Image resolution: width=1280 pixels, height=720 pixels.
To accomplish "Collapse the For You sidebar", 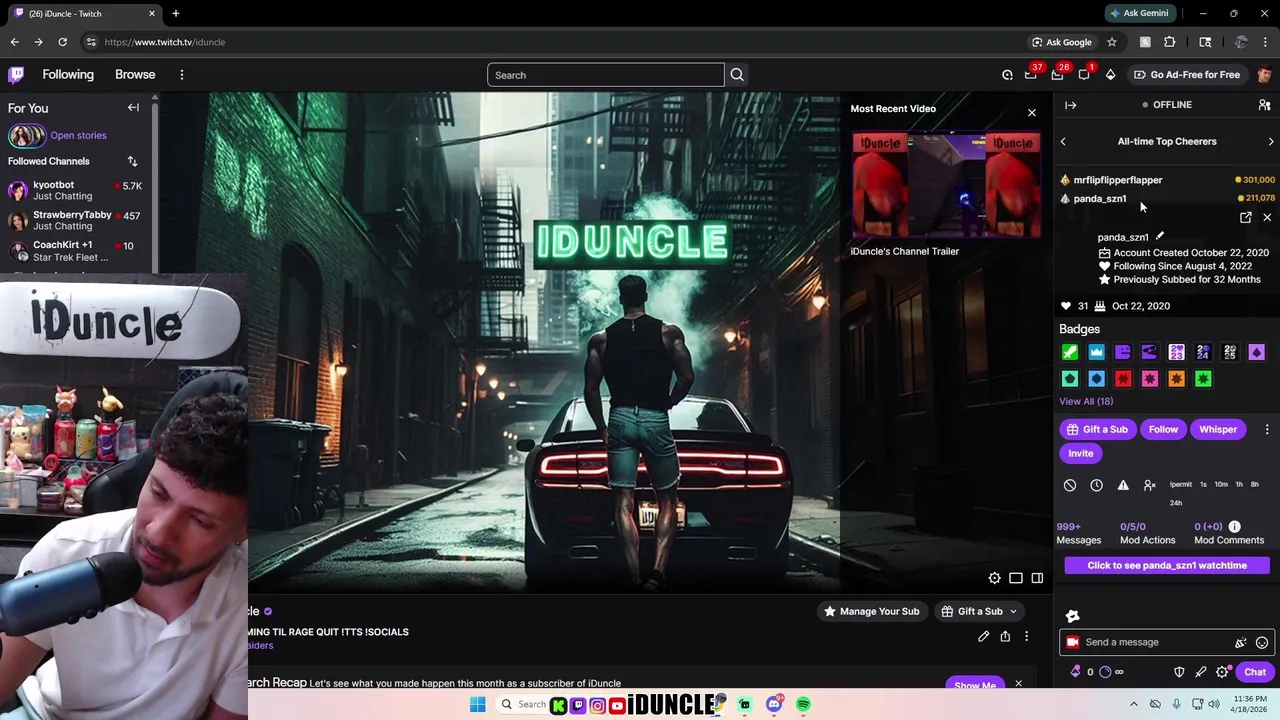I will point(133,108).
